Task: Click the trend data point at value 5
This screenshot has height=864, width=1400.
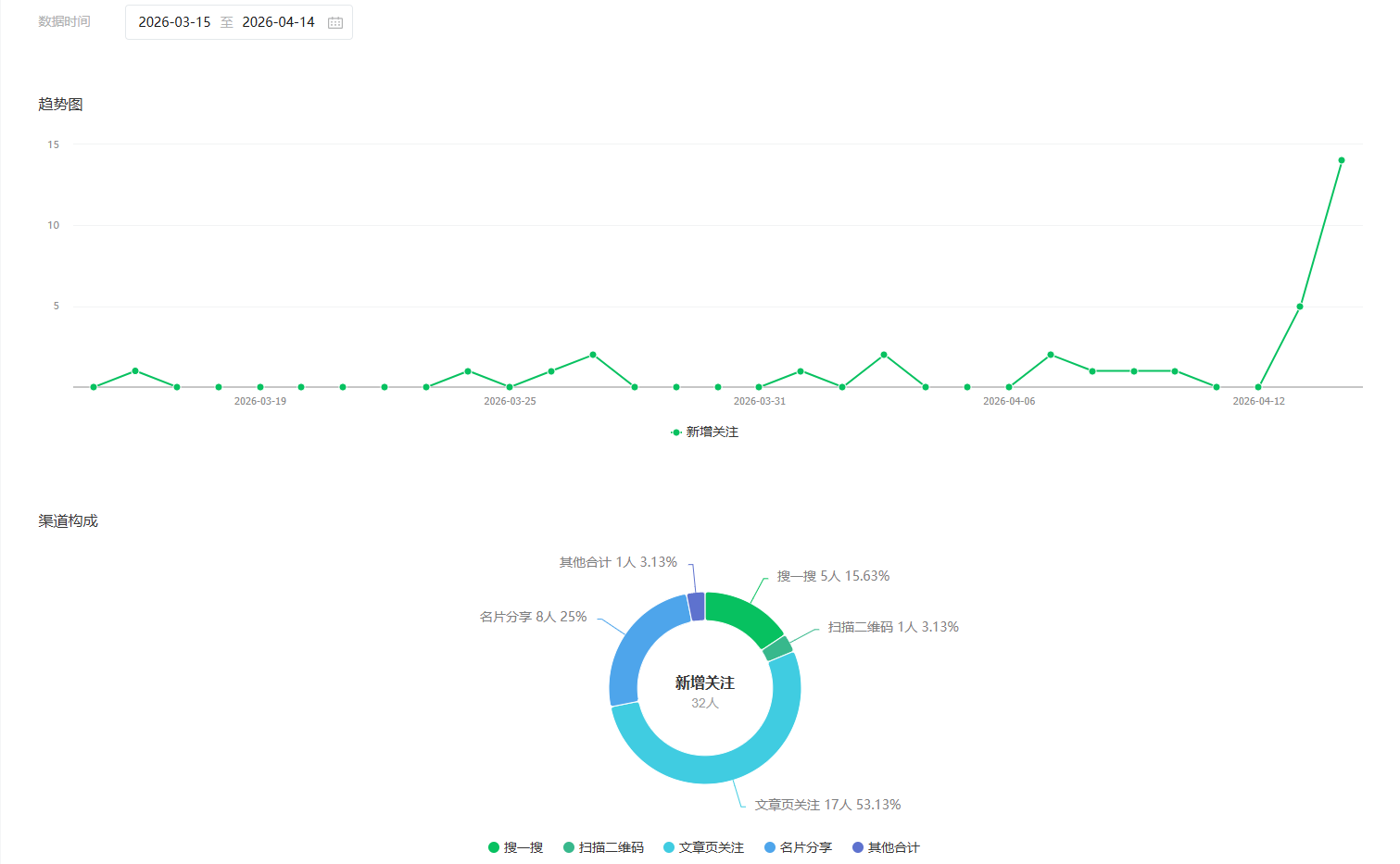Action: point(1300,307)
